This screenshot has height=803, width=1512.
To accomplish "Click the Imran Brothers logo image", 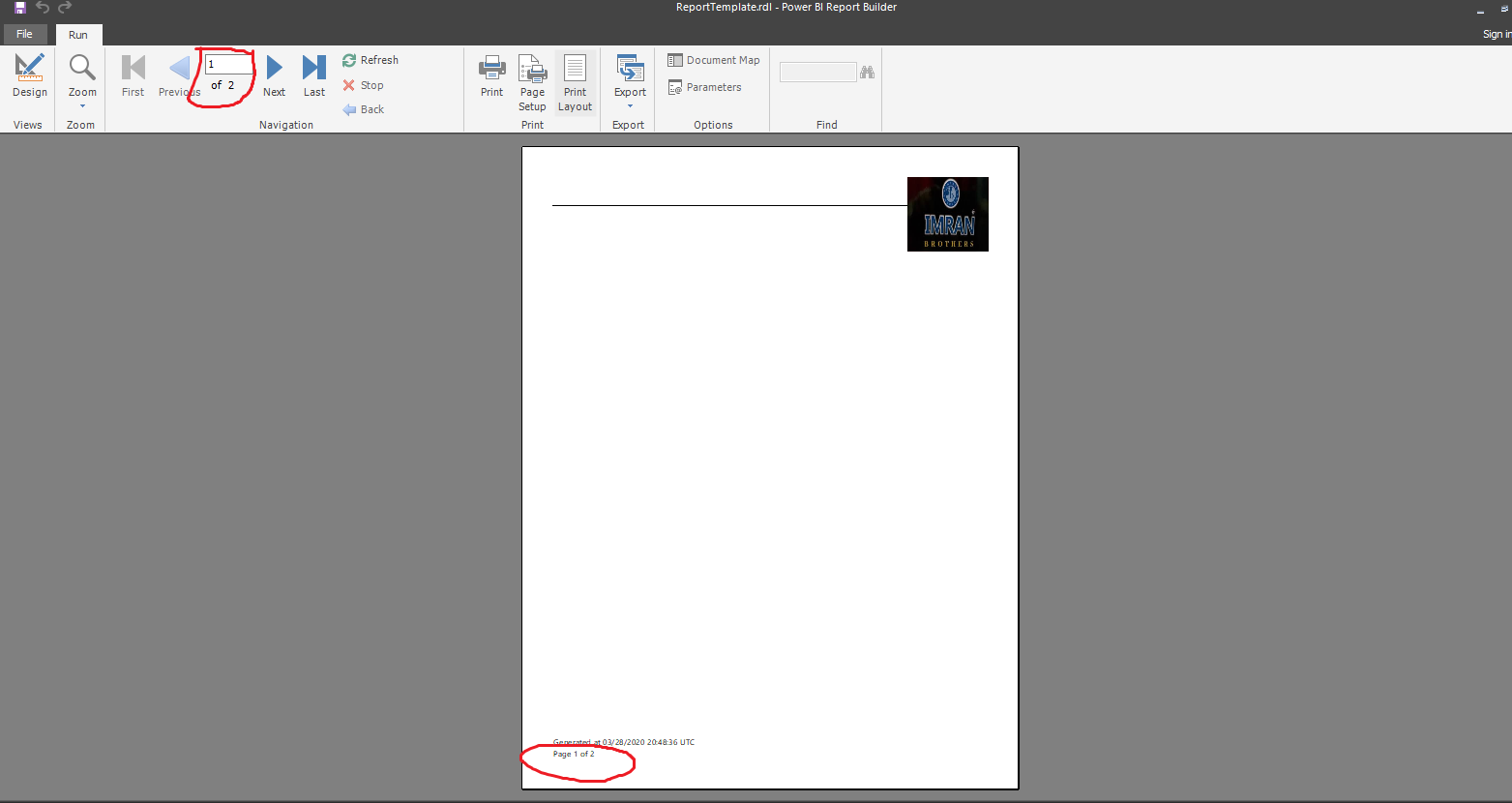I will (948, 214).
